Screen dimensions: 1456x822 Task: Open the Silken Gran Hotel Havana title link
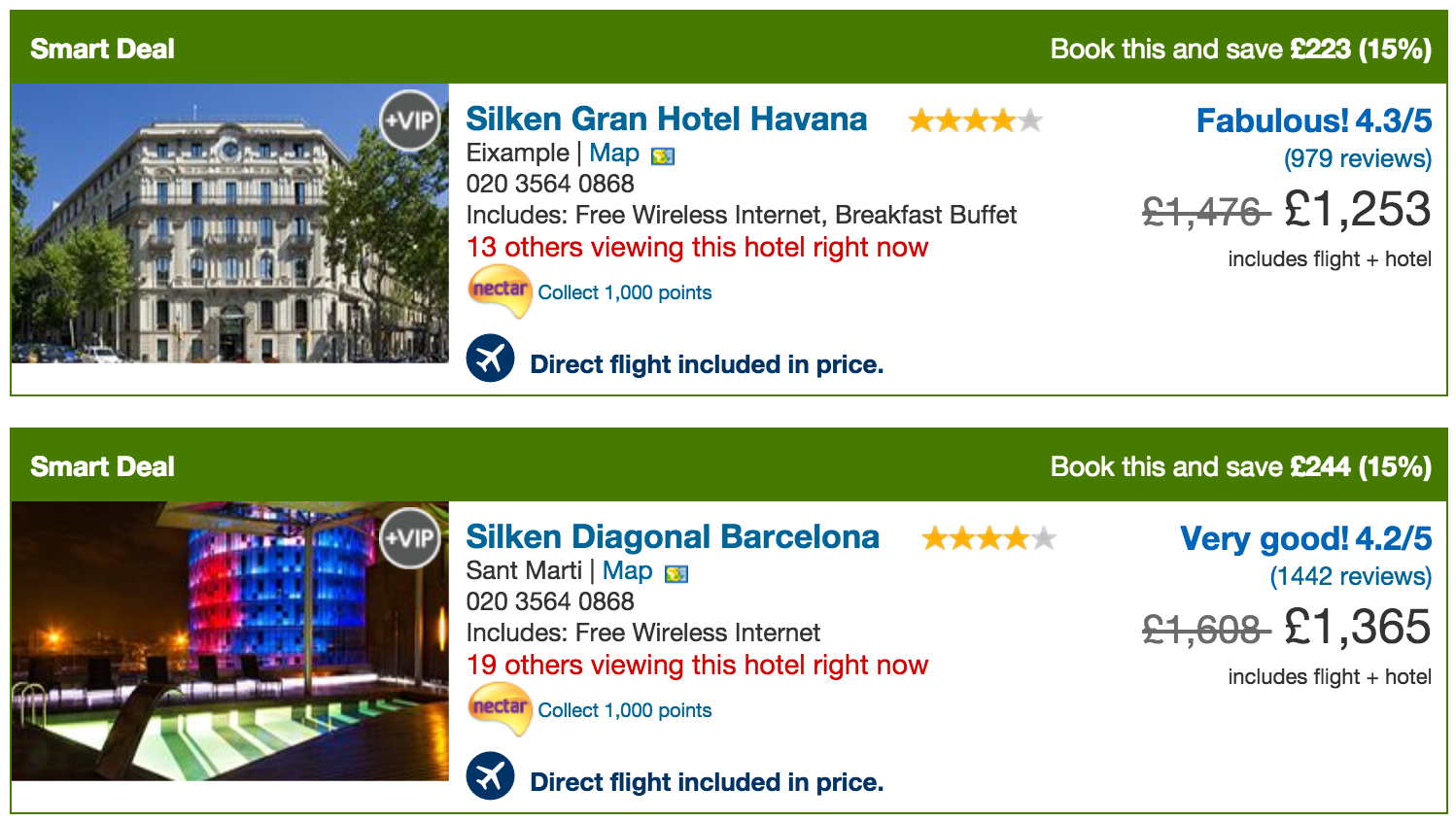[x=666, y=119]
